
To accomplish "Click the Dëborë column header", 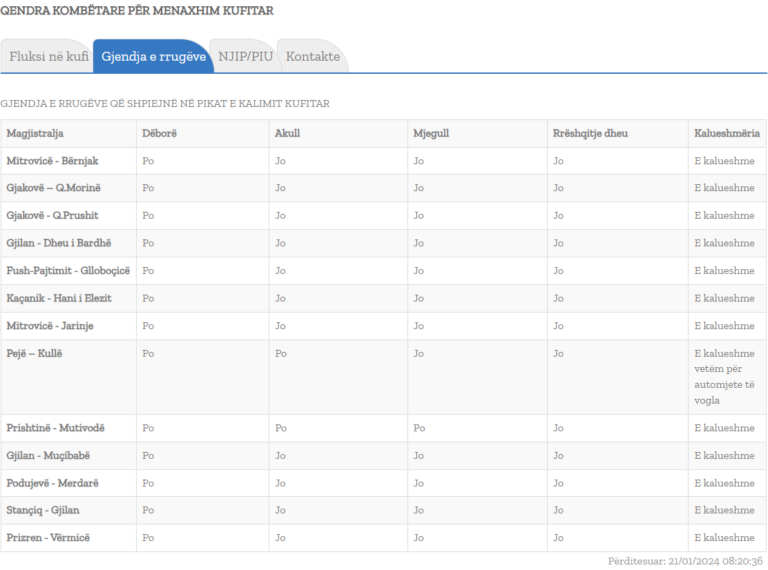I will 159,133.
